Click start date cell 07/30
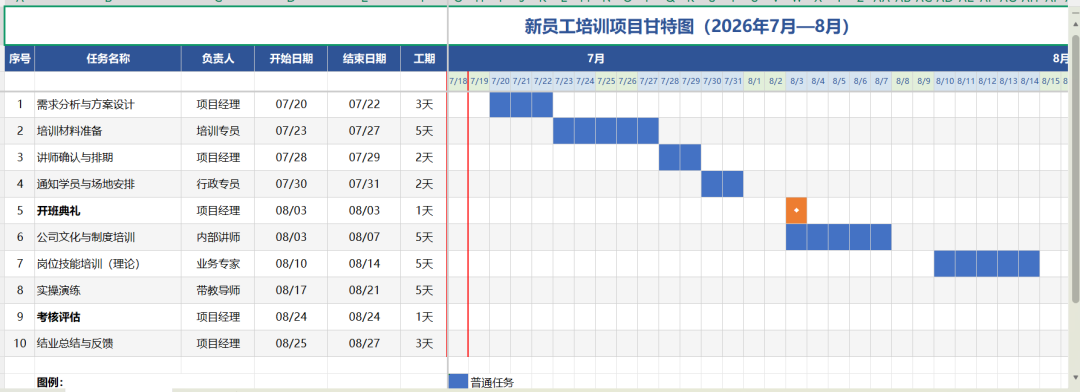This screenshot has height=392, width=1080. coord(291,184)
